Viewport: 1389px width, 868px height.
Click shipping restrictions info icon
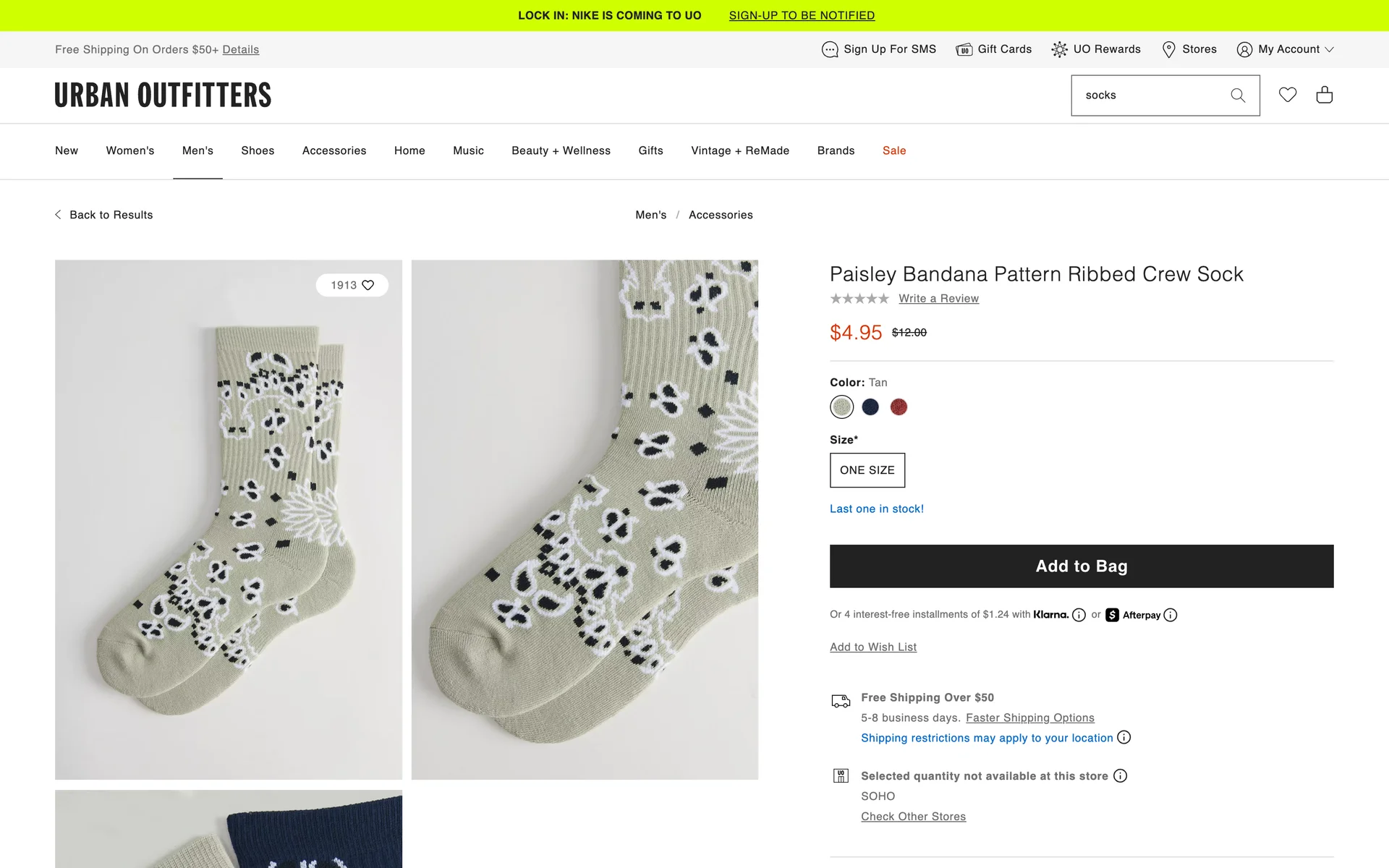point(1123,737)
